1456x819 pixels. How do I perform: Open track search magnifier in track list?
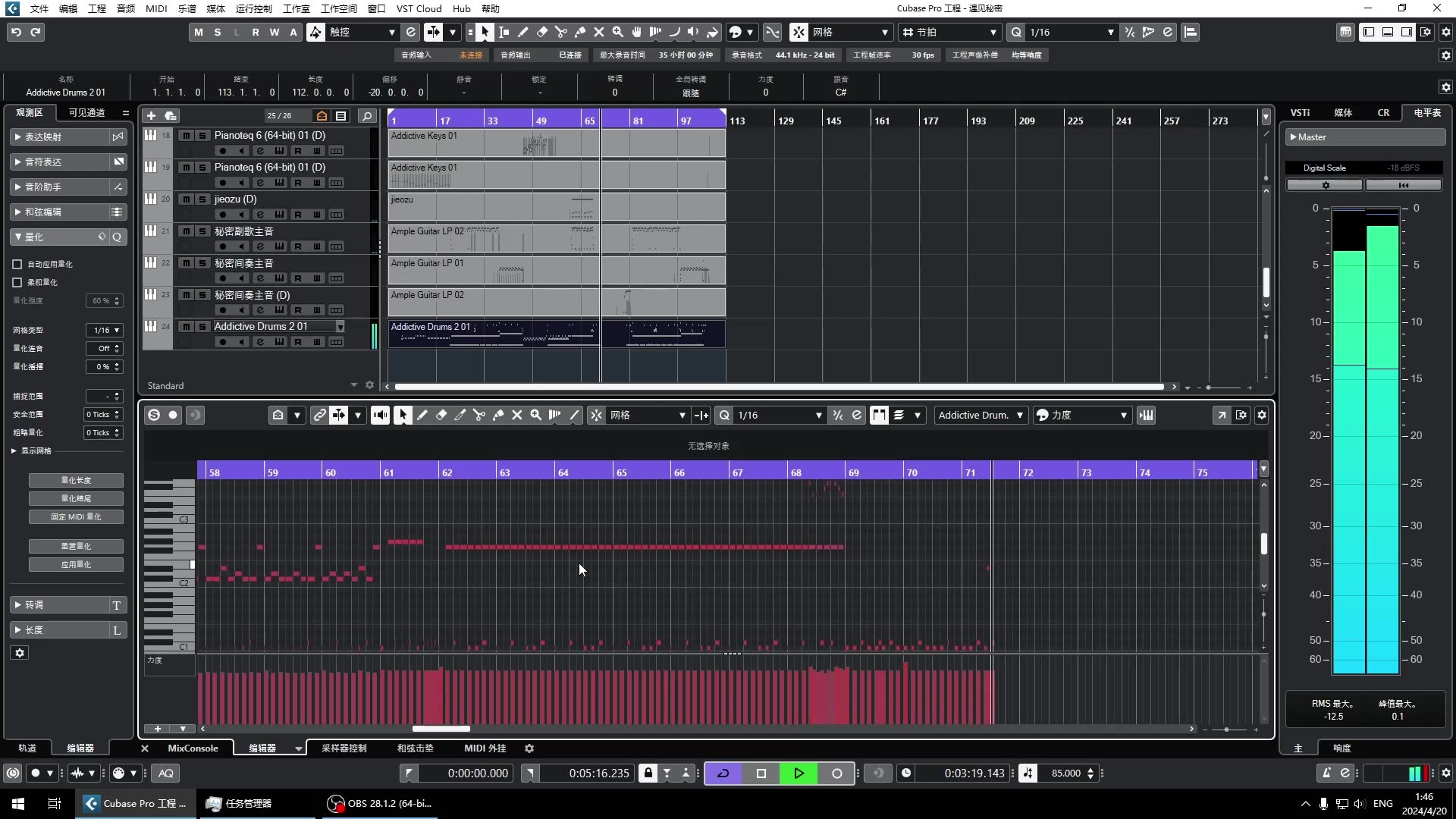pos(367,115)
